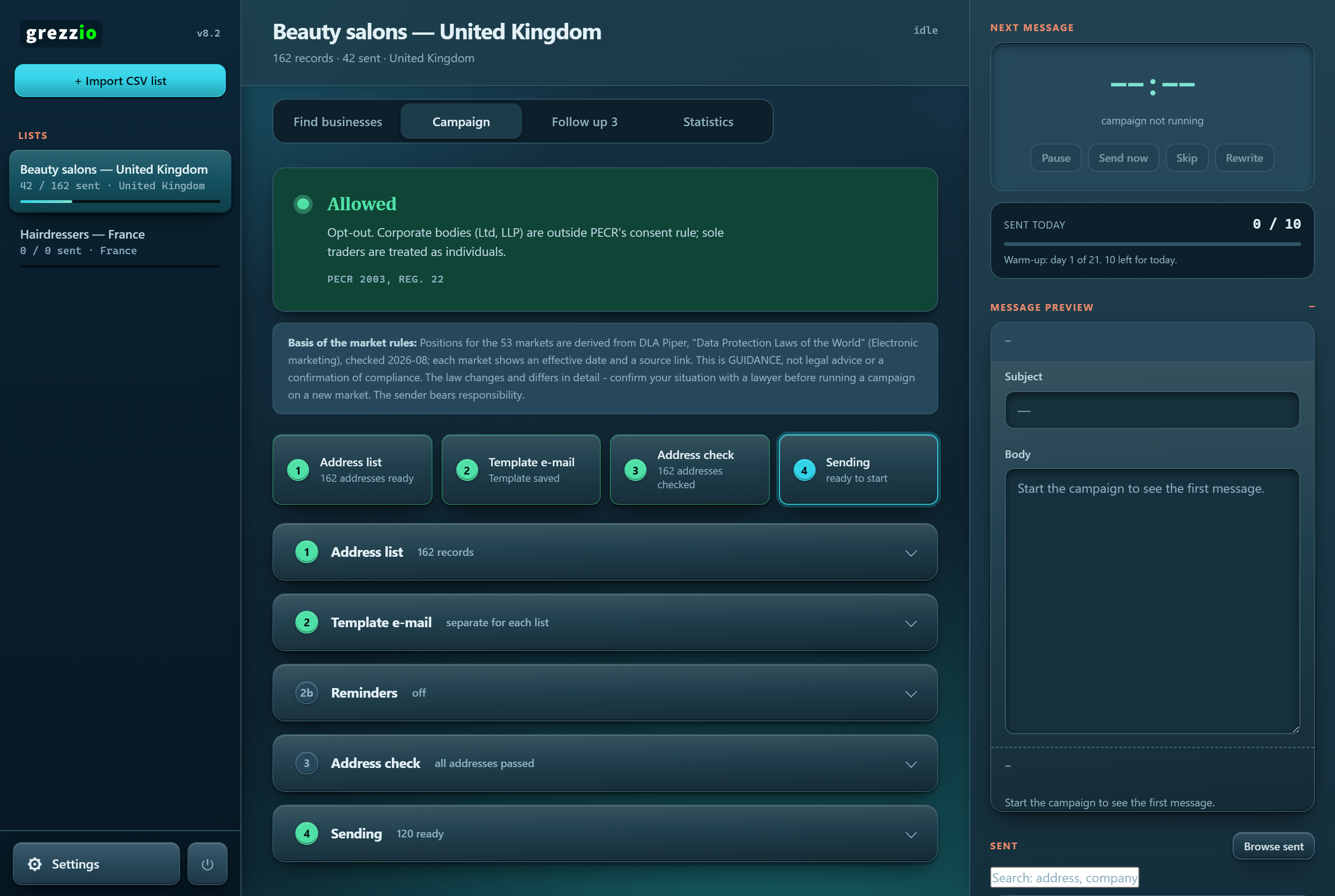Image resolution: width=1335 pixels, height=896 pixels.
Task: Click the Settings gear icon
Action: click(x=35, y=864)
